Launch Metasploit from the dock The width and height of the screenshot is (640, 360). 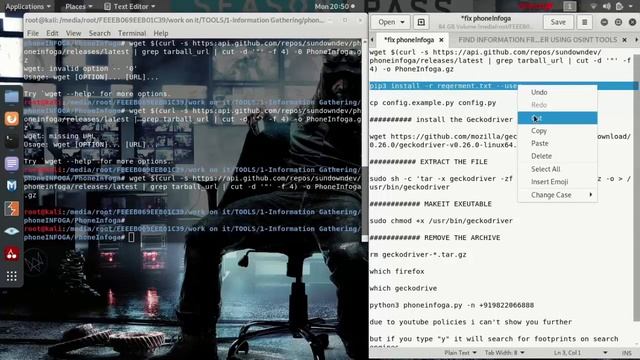click(x=11, y=186)
